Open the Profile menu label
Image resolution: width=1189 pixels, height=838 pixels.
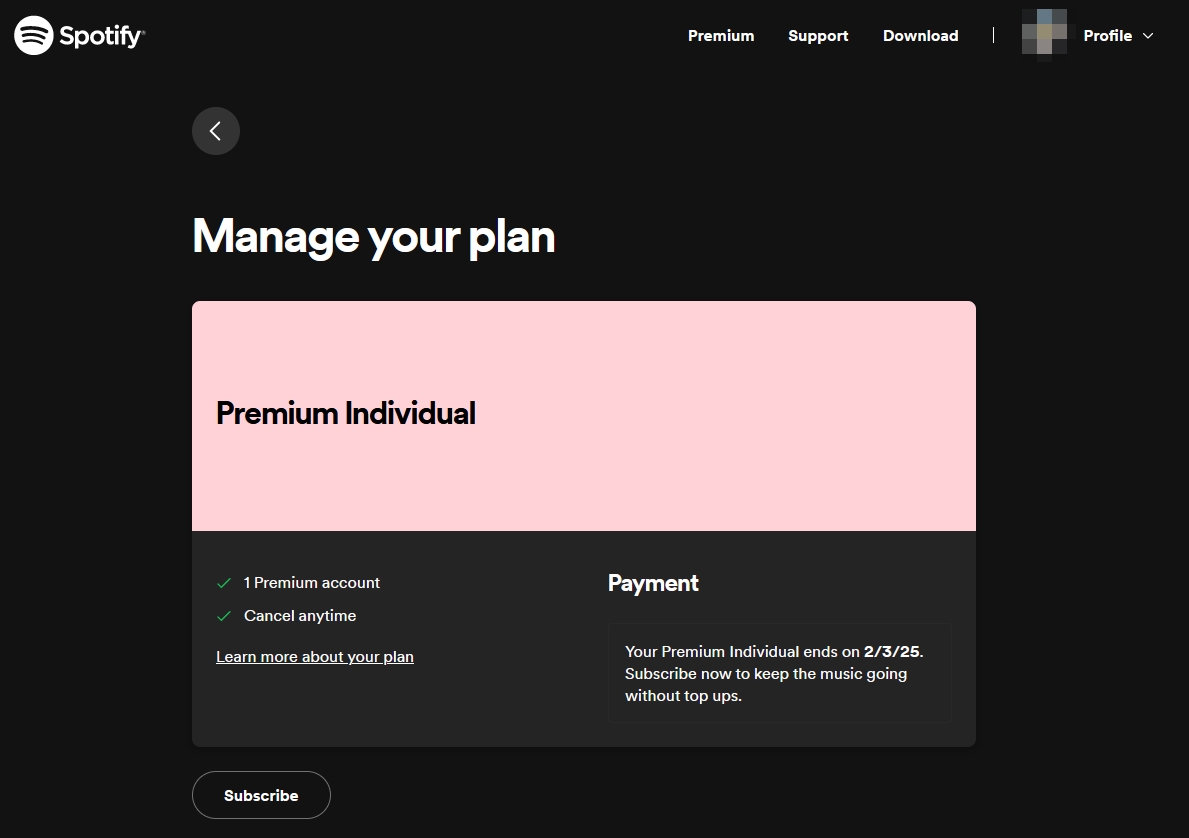pos(1107,36)
